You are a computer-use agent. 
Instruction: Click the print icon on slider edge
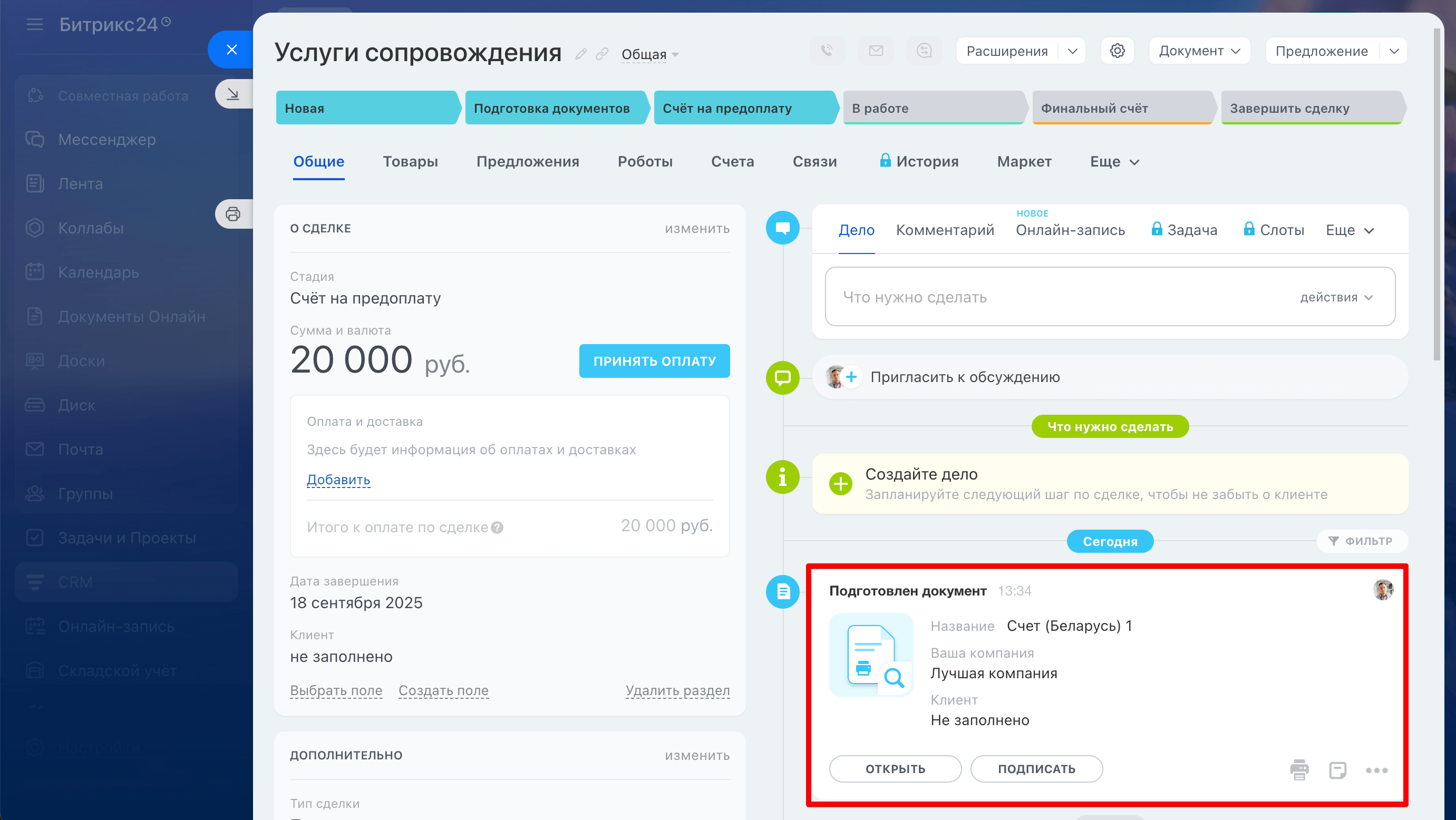point(234,214)
